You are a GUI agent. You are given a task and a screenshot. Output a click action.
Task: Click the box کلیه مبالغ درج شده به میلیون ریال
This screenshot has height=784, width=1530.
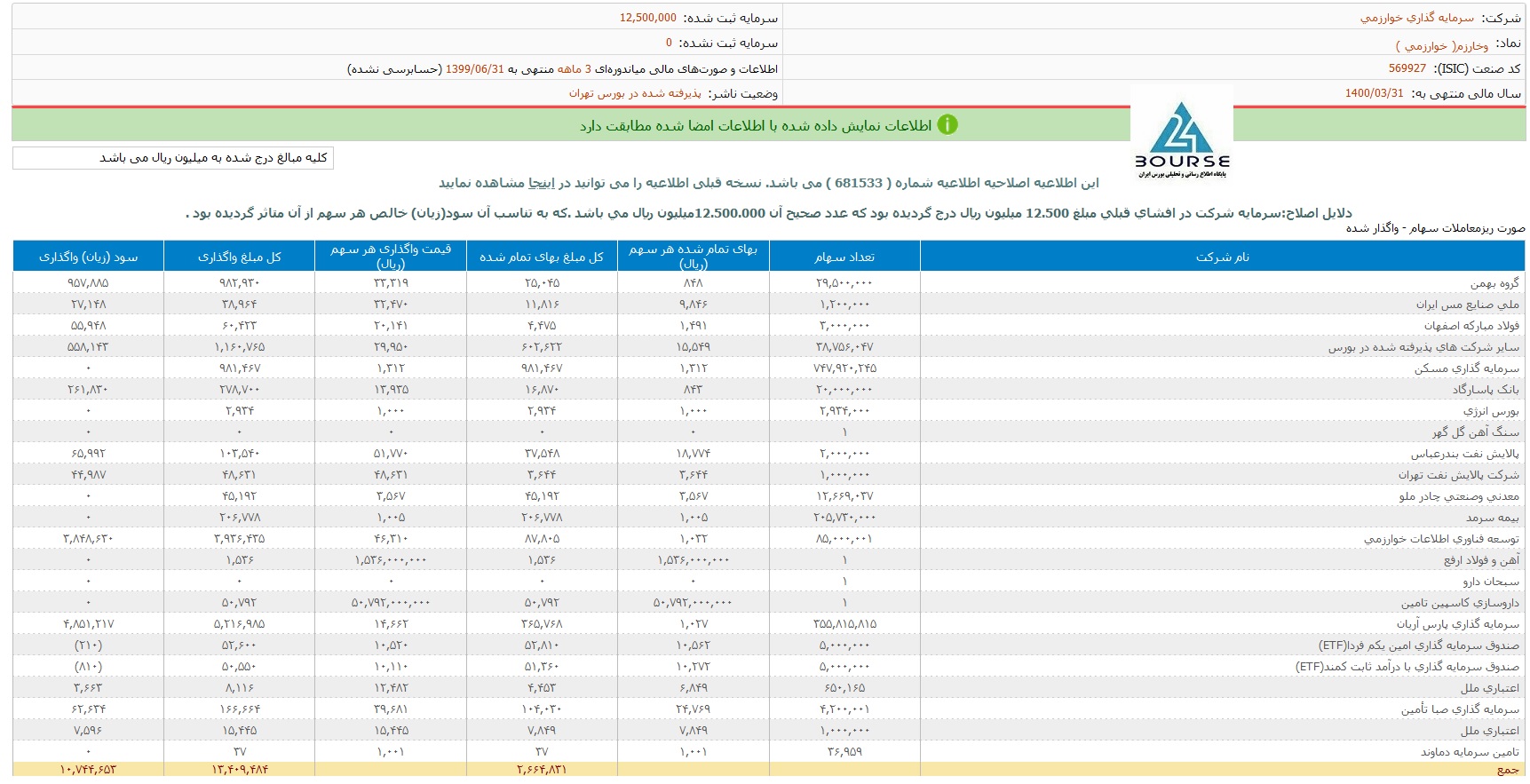173,158
